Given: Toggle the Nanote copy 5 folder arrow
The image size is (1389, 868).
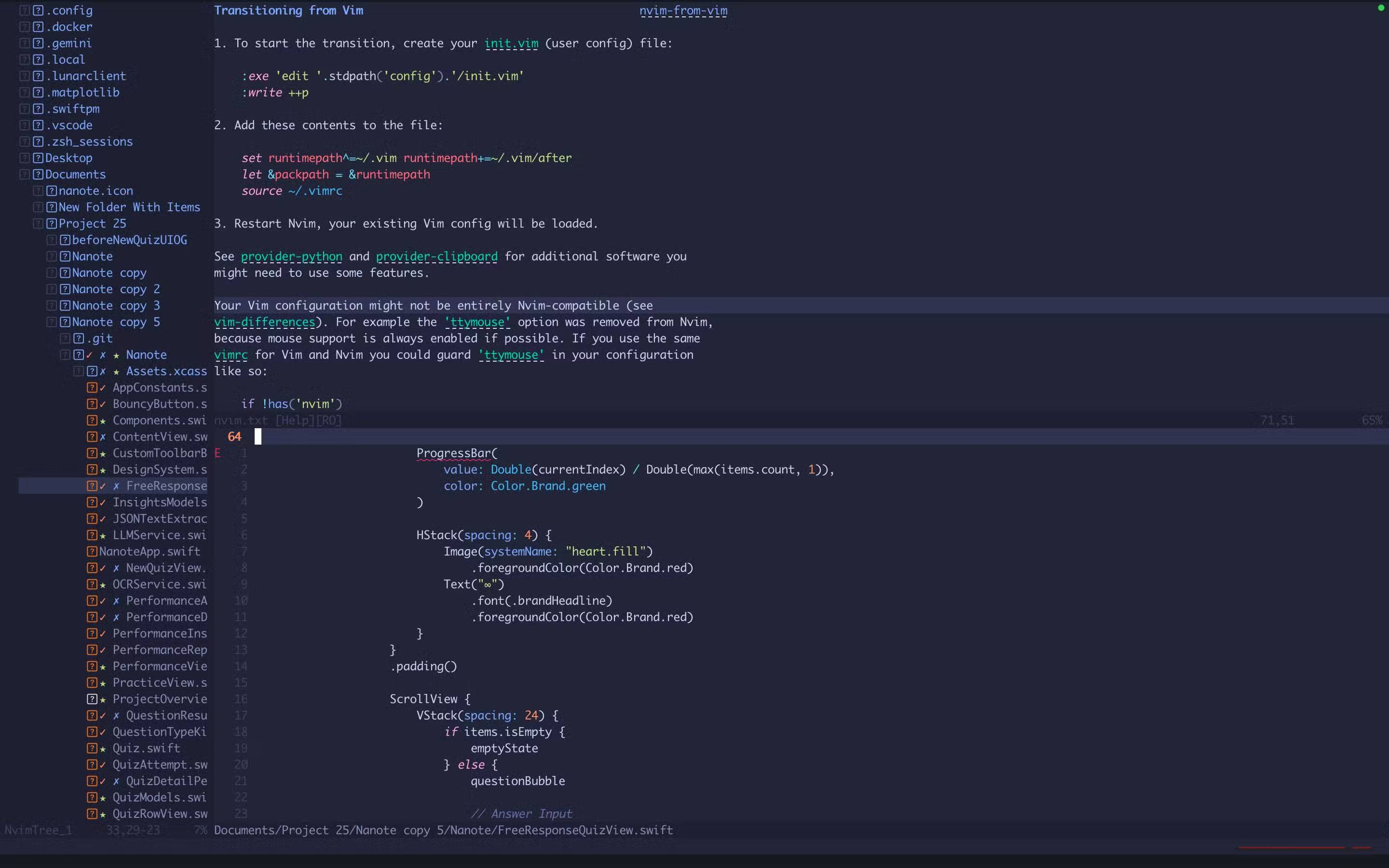Looking at the screenshot, I should pos(51,322).
